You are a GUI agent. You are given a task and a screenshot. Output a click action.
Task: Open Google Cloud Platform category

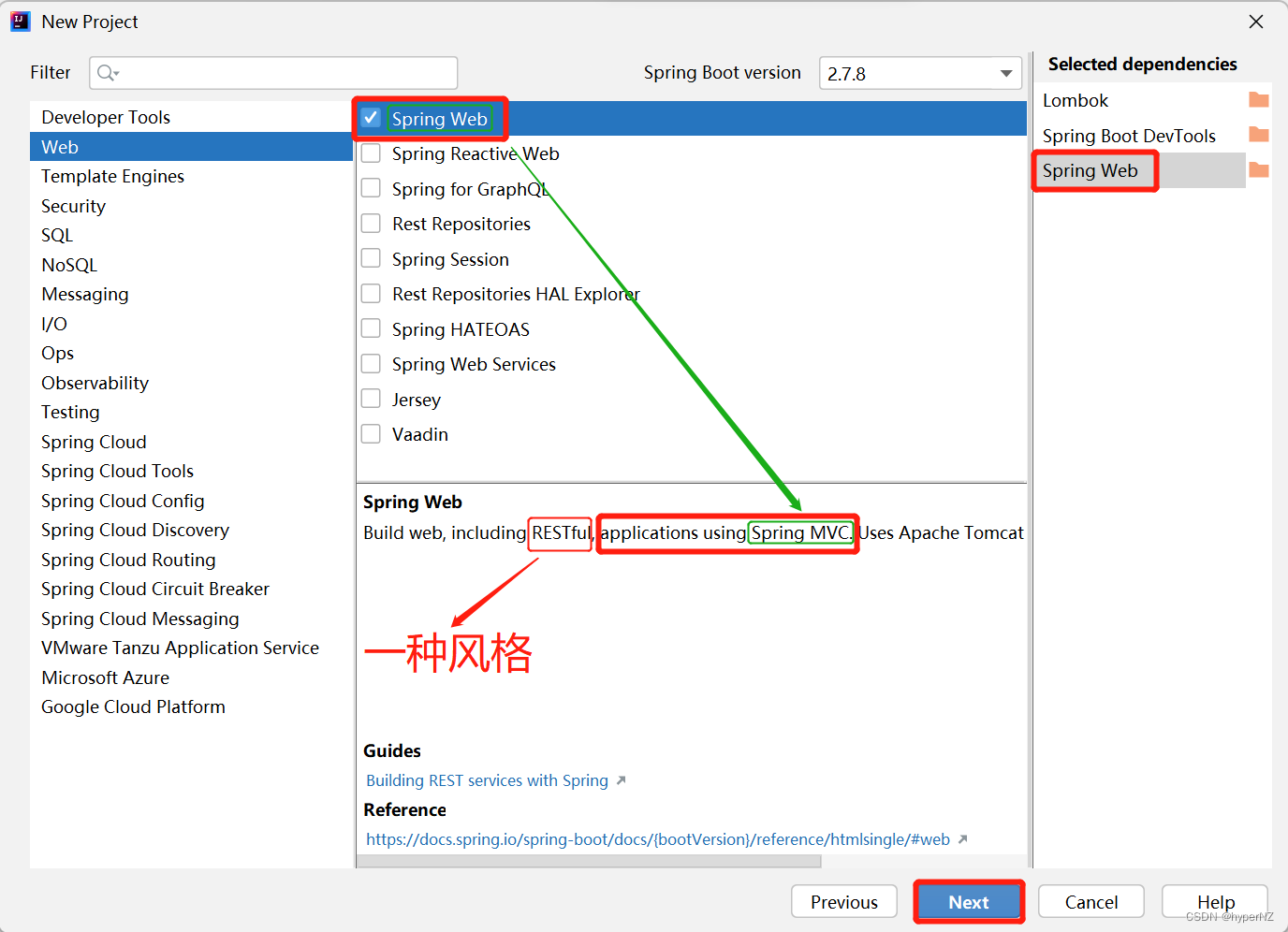pyautogui.click(x=191, y=706)
